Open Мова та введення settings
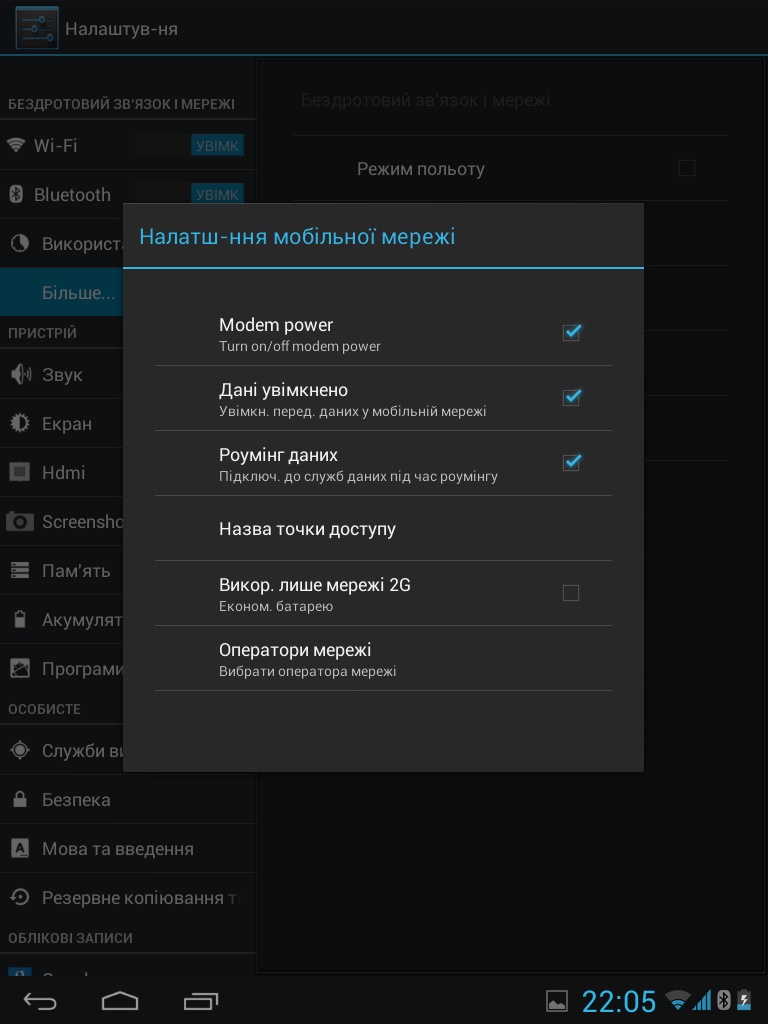This screenshot has height=1024, width=768. click(117, 849)
